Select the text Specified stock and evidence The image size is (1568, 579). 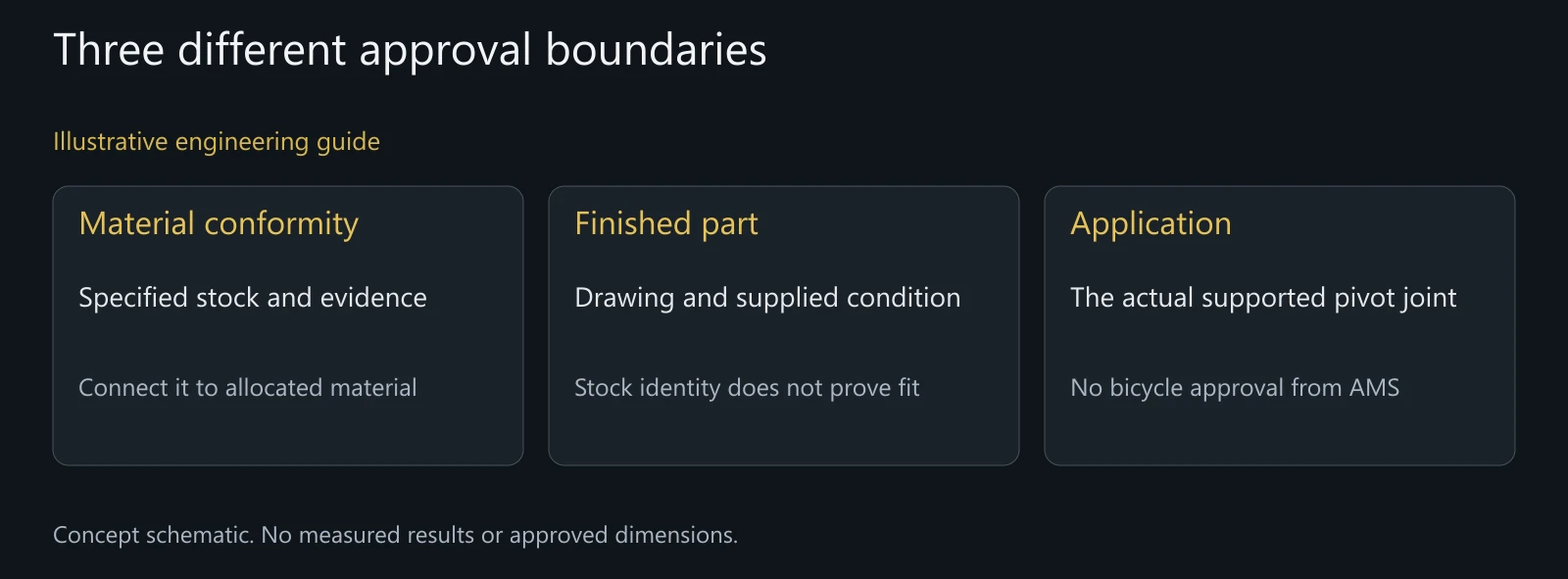[253, 298]
